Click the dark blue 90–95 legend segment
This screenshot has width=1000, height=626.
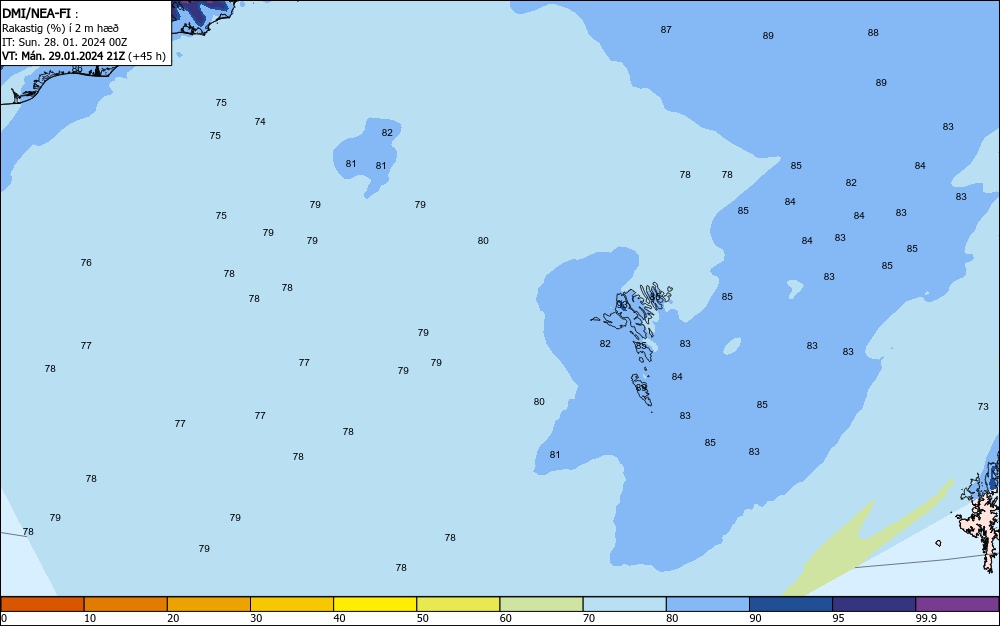[x=791, y=604]
